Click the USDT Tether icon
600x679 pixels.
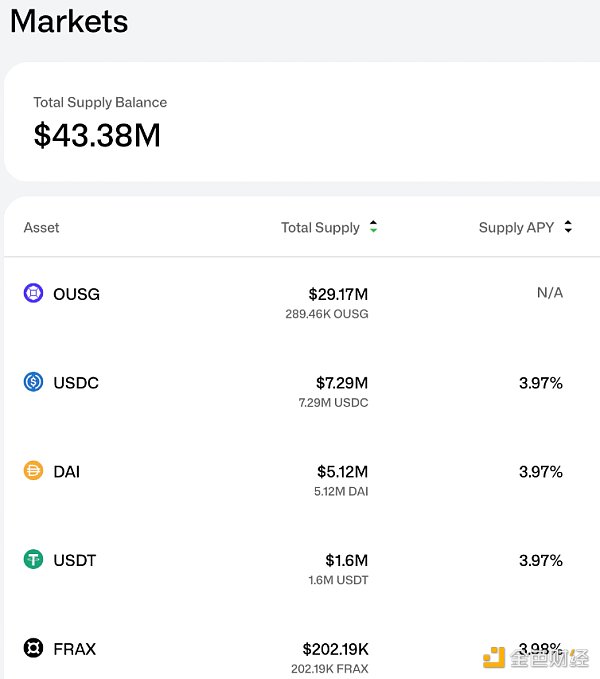[x=33, y=560]
